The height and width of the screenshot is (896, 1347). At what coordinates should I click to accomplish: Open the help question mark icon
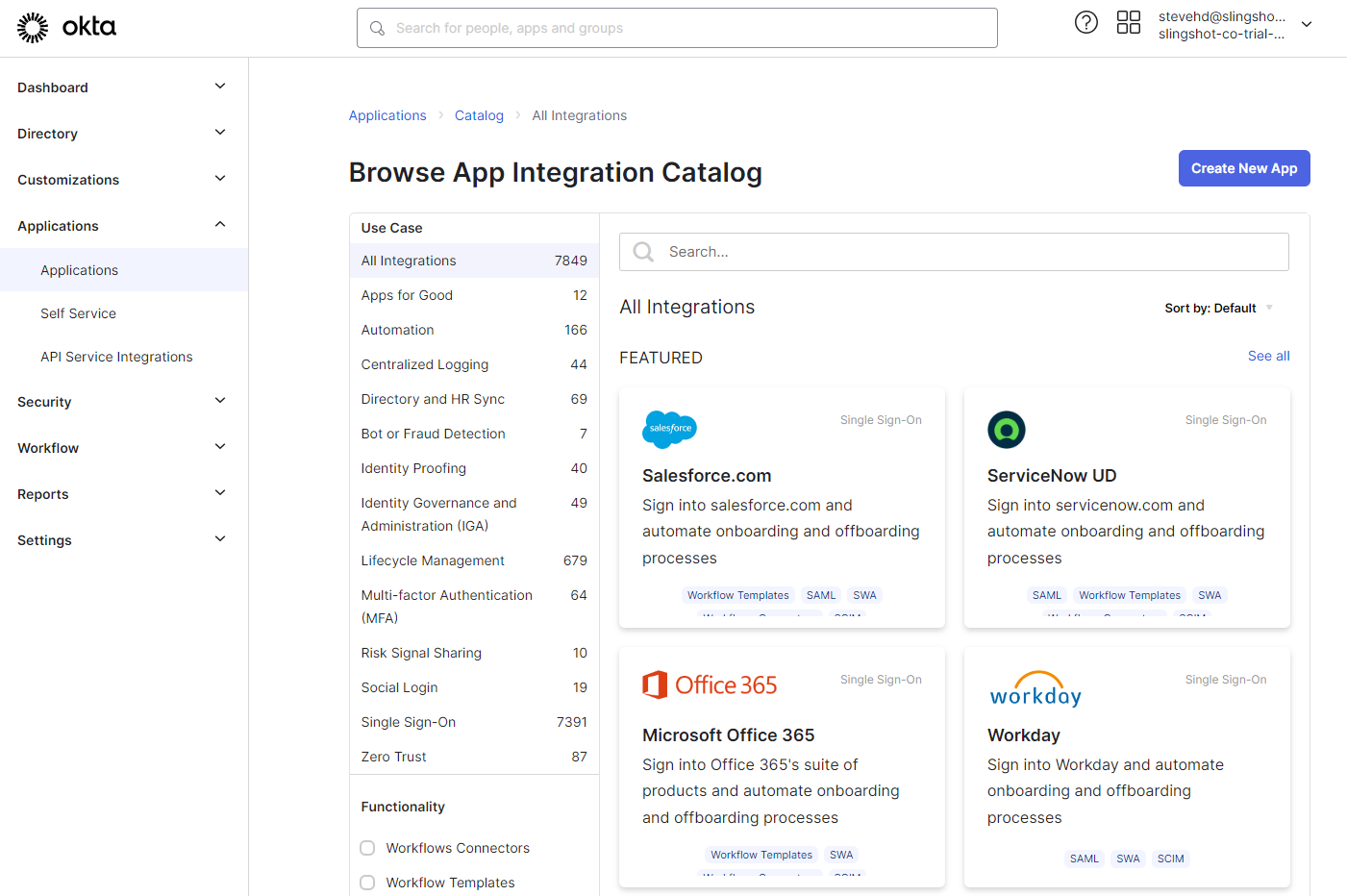point(1086,22)
